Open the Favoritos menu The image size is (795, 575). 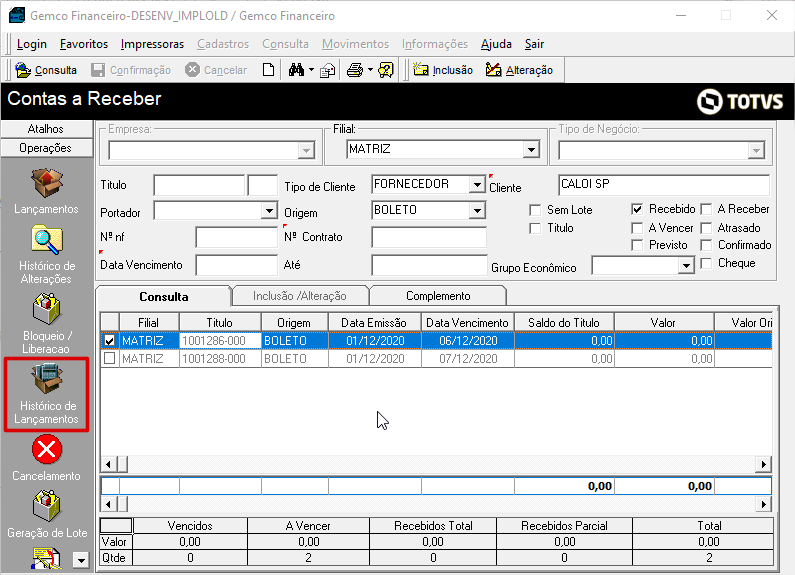pos(84,44)
